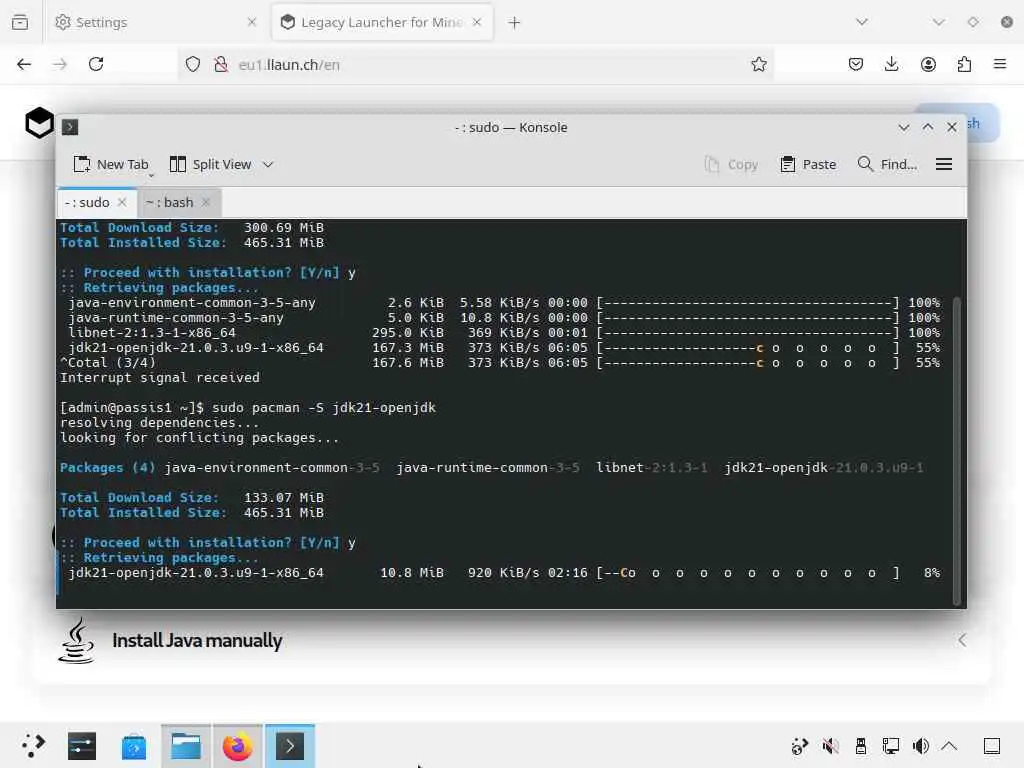Screen dimensions: 1024x768
Task: Open the KDE application launcher
Action: [33, 746]
